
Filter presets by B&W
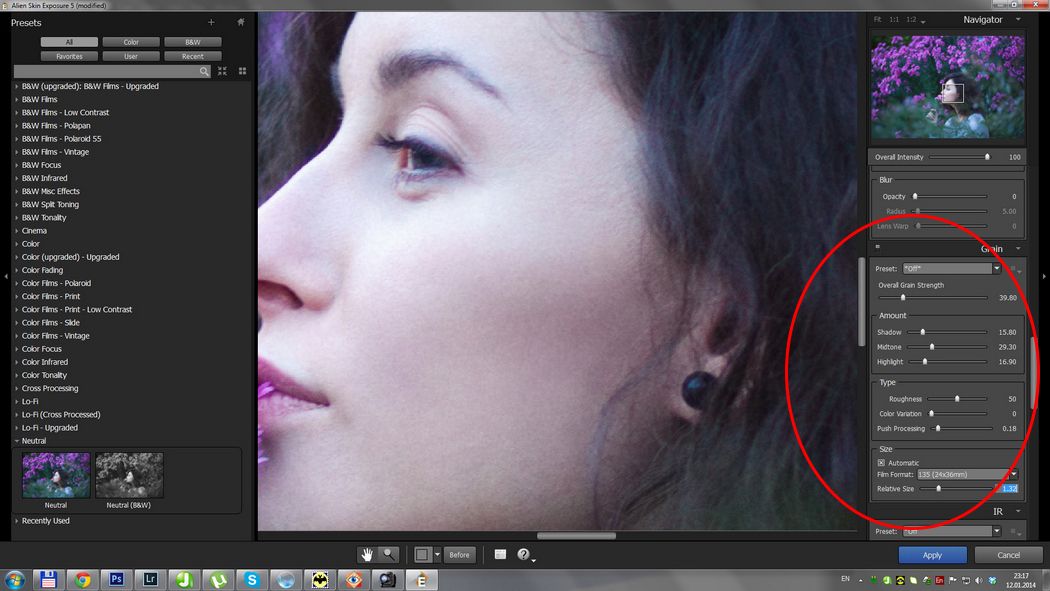click(193, 42)
